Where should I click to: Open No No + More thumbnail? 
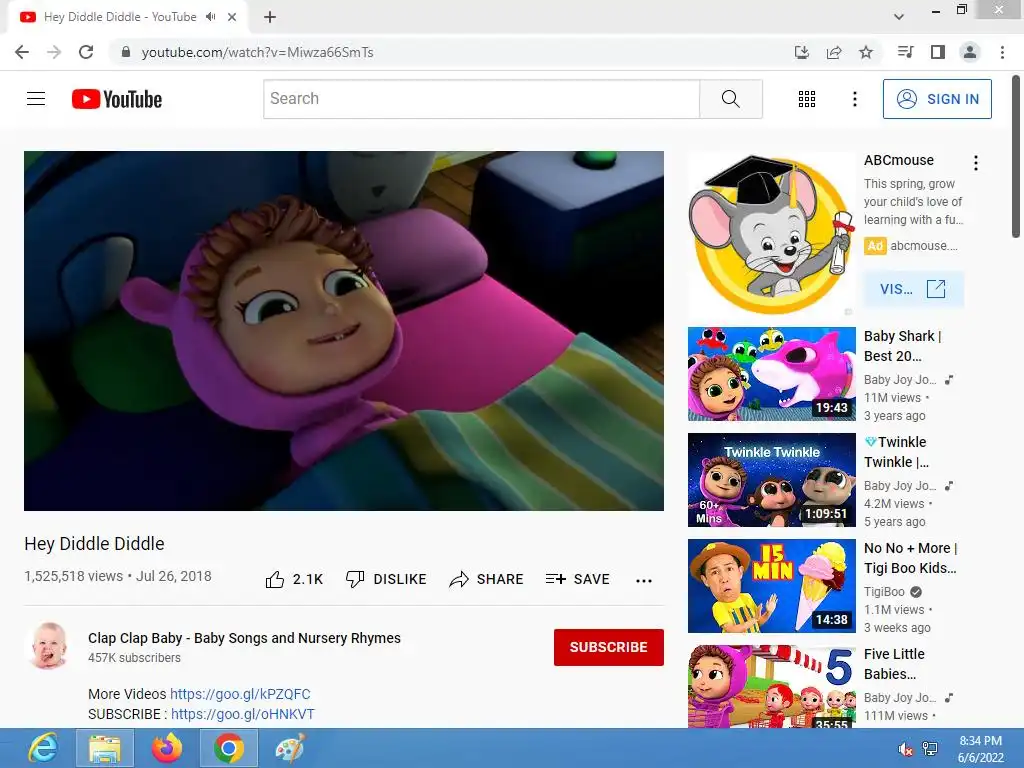(x=771, y=586)
